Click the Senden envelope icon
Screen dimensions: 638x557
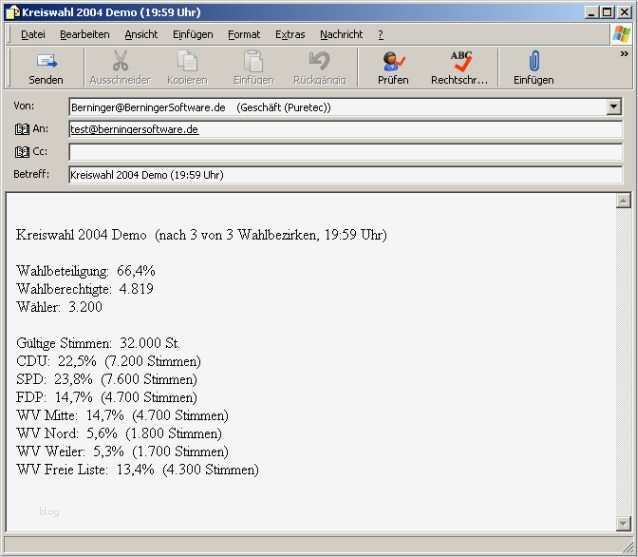[x=46, y=61]
